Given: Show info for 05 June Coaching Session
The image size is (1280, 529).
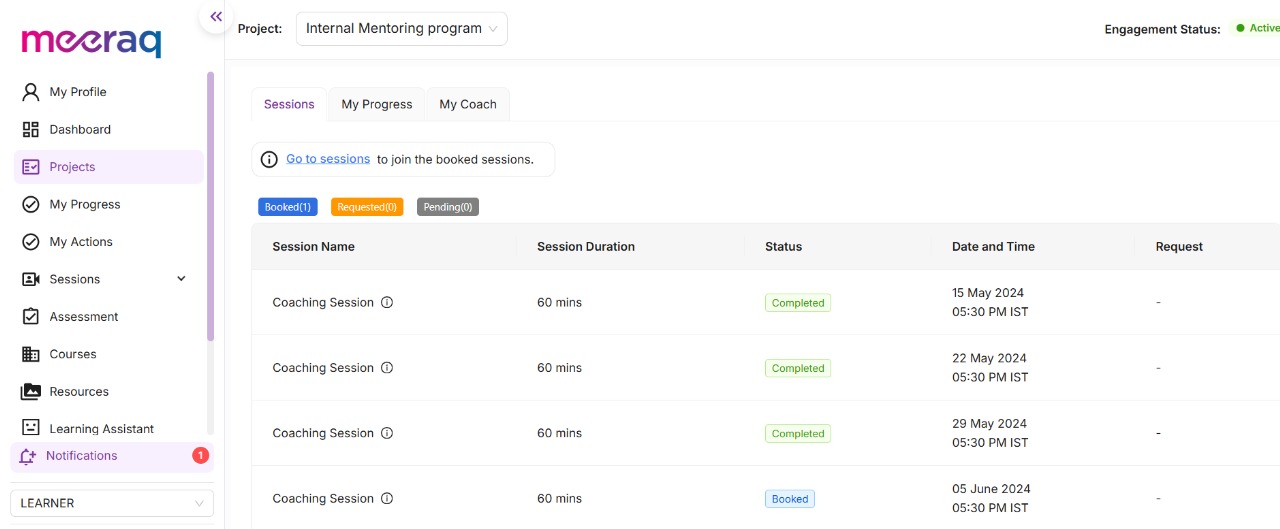Looking at the screenshot, I should (387, 498).
